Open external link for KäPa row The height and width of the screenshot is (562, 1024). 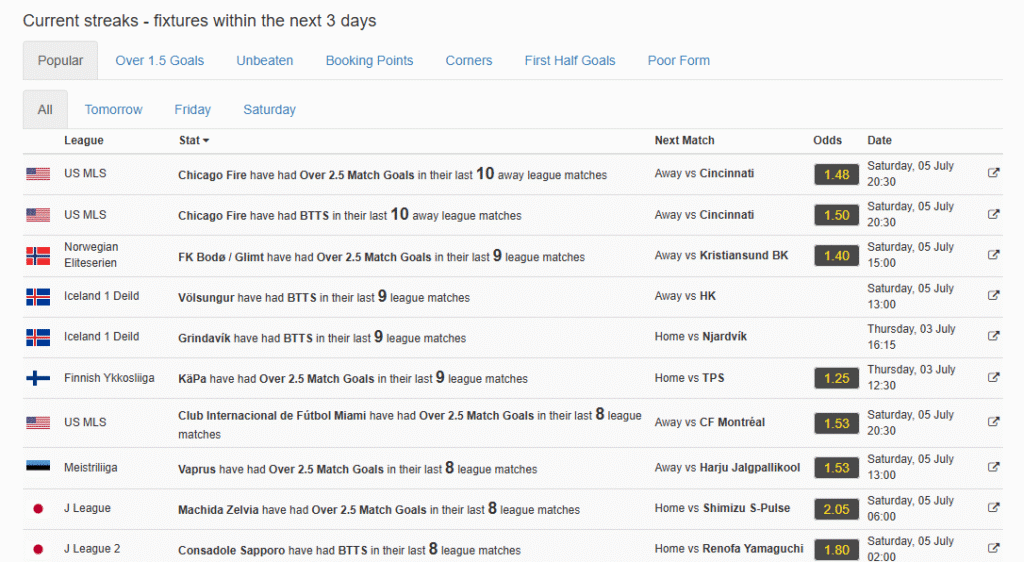click(x=993, y=377)
